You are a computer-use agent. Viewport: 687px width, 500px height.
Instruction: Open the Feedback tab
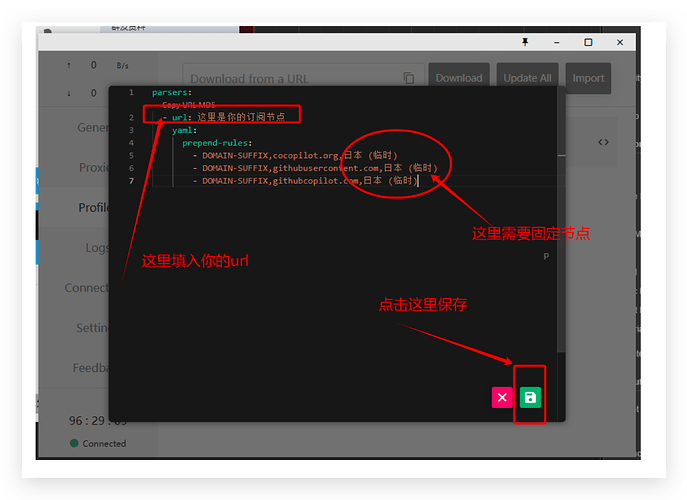coord(91,367)
